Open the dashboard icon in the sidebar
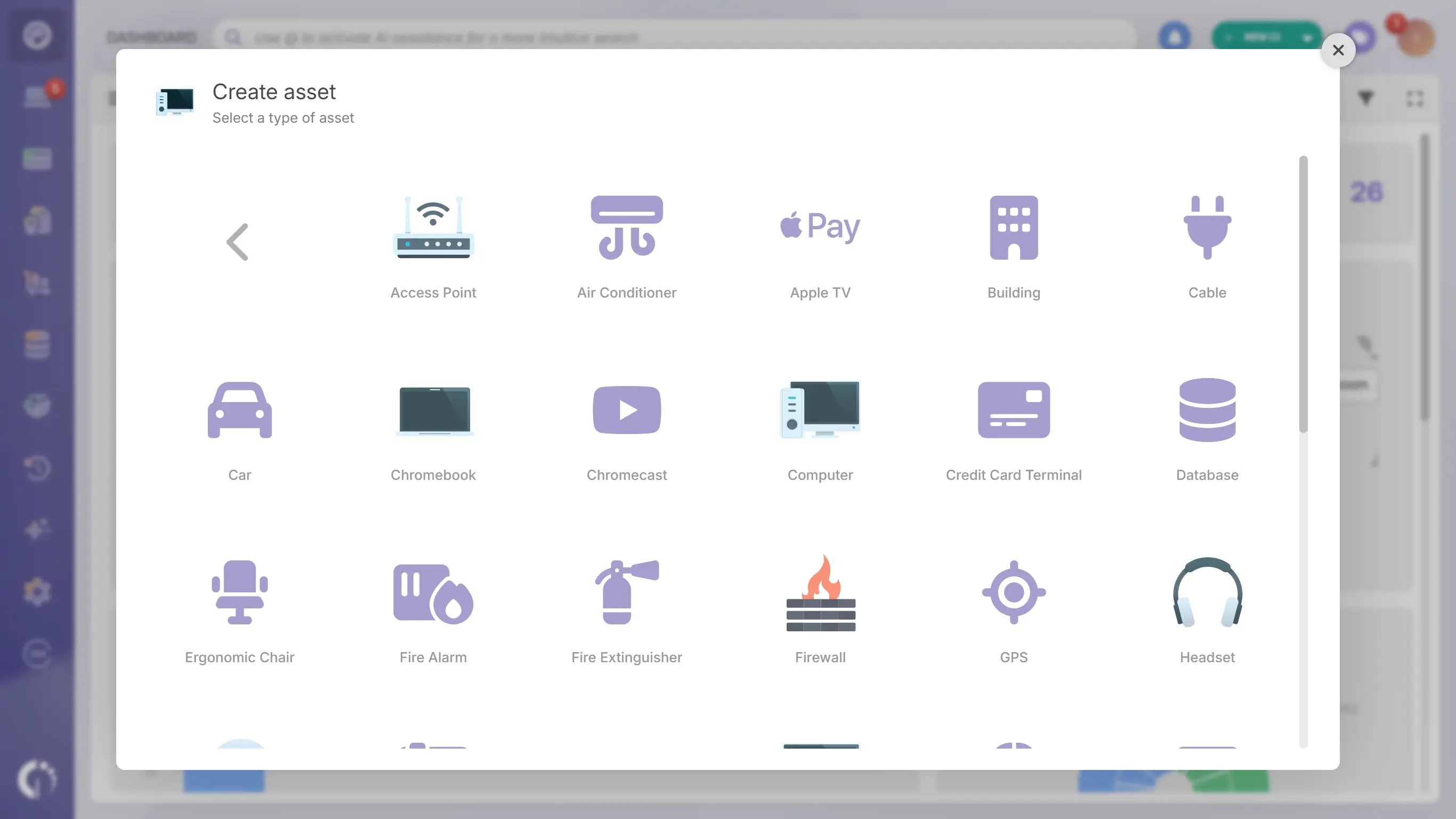The width and height of the screenshot is (1456, 819). tap(37, 36)
